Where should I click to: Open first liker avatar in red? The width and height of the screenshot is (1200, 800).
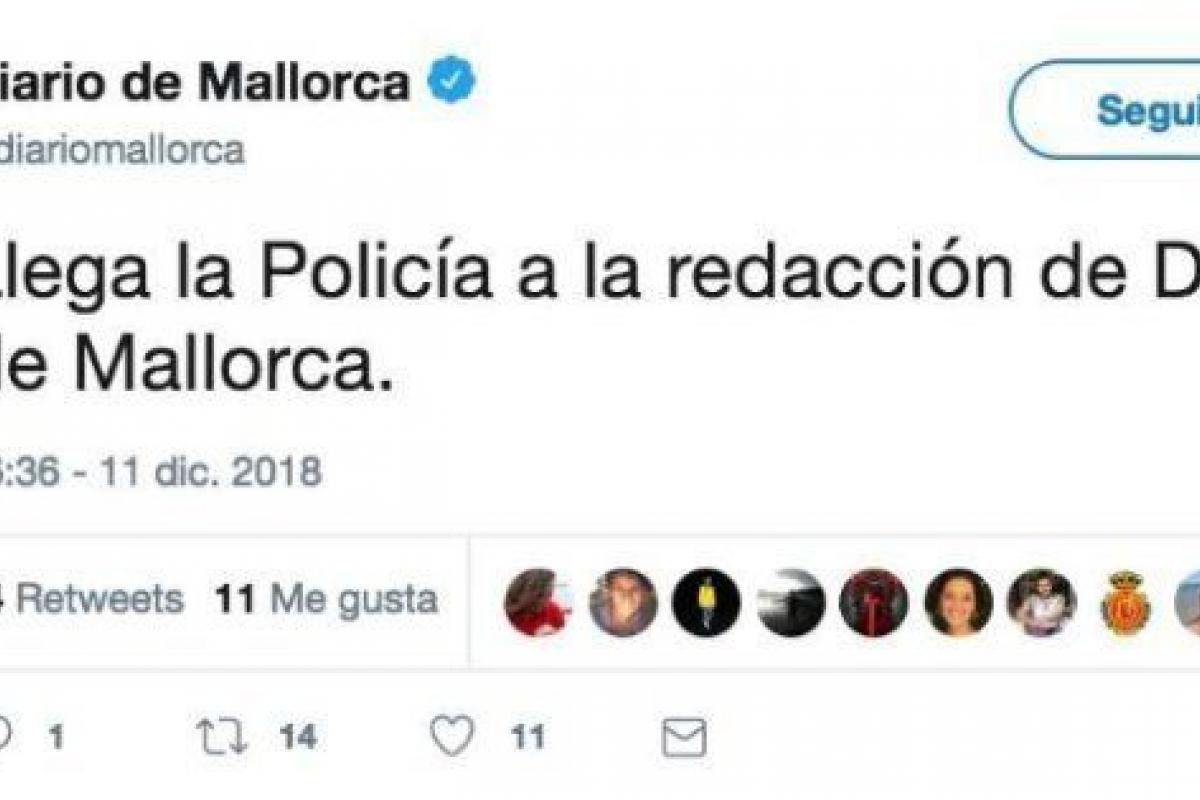point(538,602)
